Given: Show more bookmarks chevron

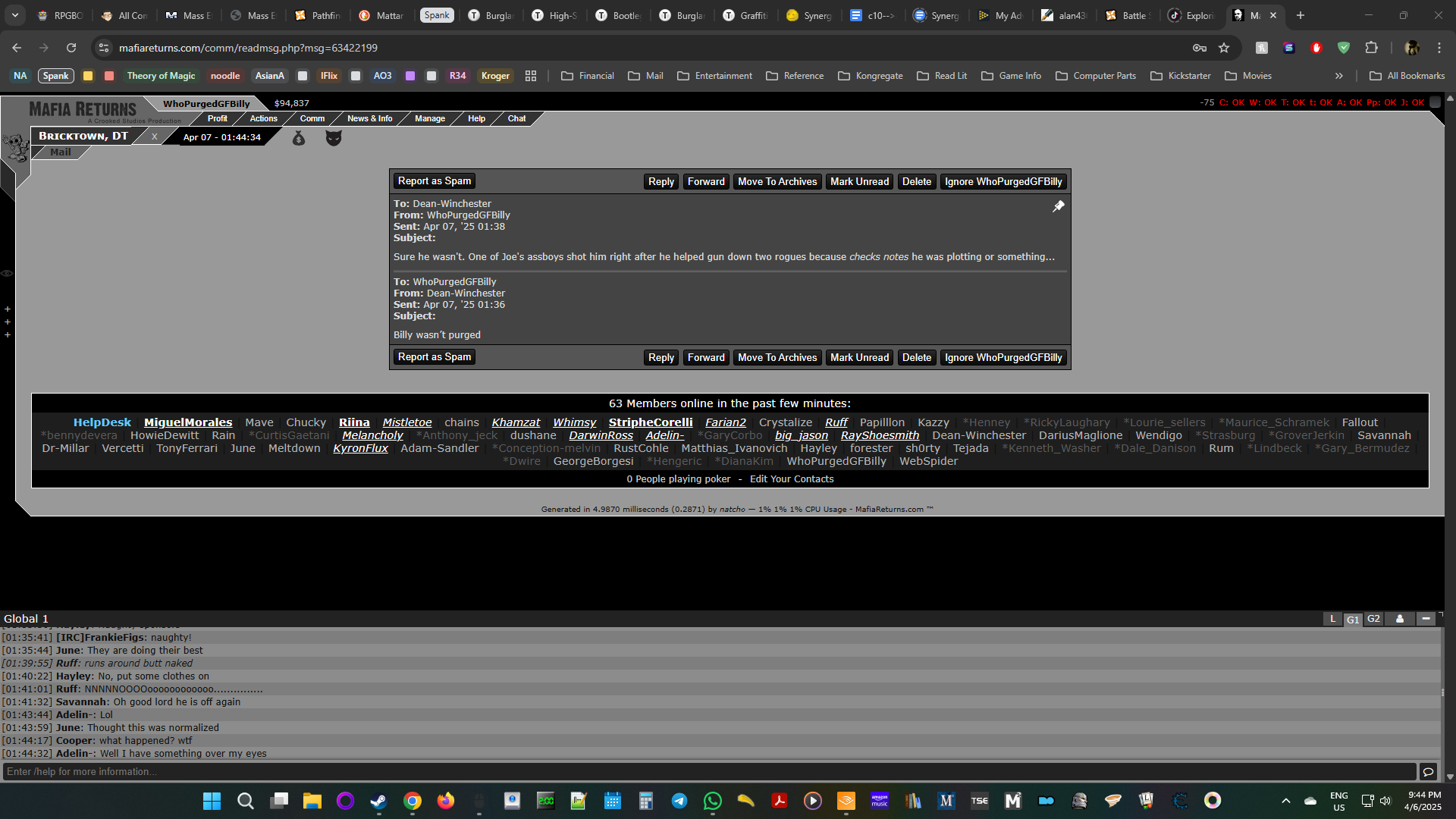Looking at the screenshot, I should coord(1339,76).
